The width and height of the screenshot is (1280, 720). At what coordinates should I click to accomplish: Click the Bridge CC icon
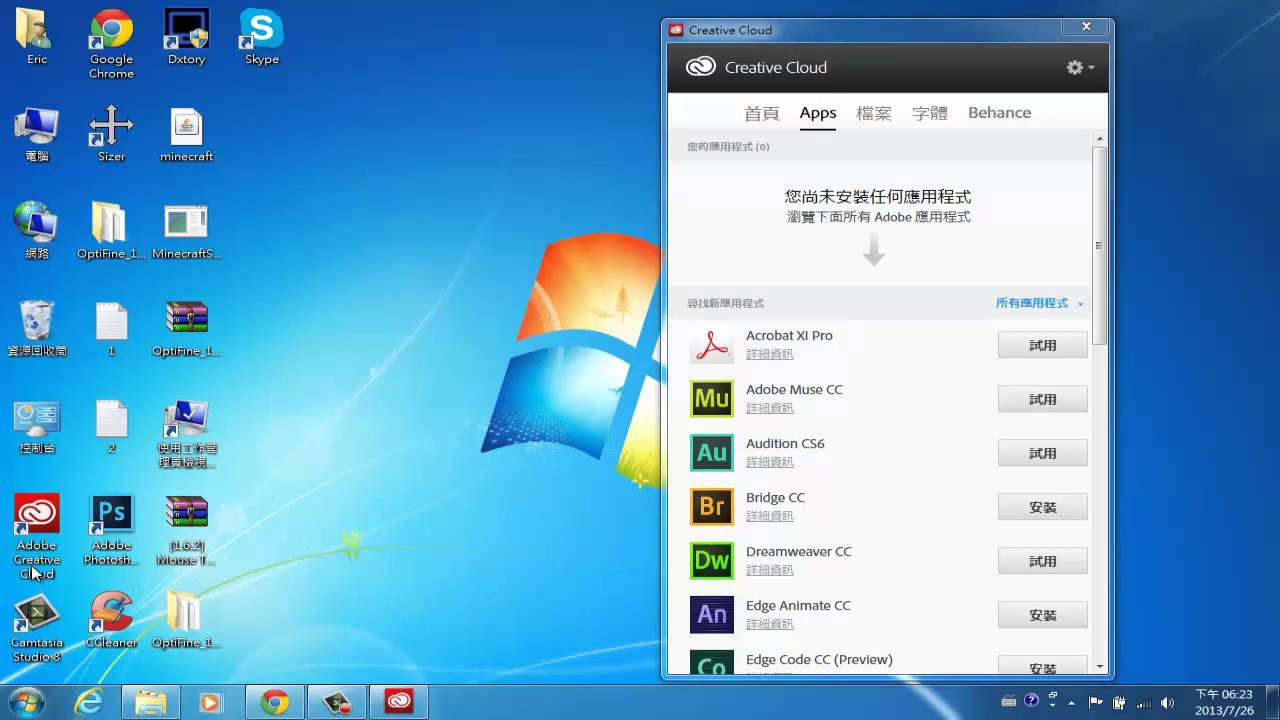pos(711,507)
